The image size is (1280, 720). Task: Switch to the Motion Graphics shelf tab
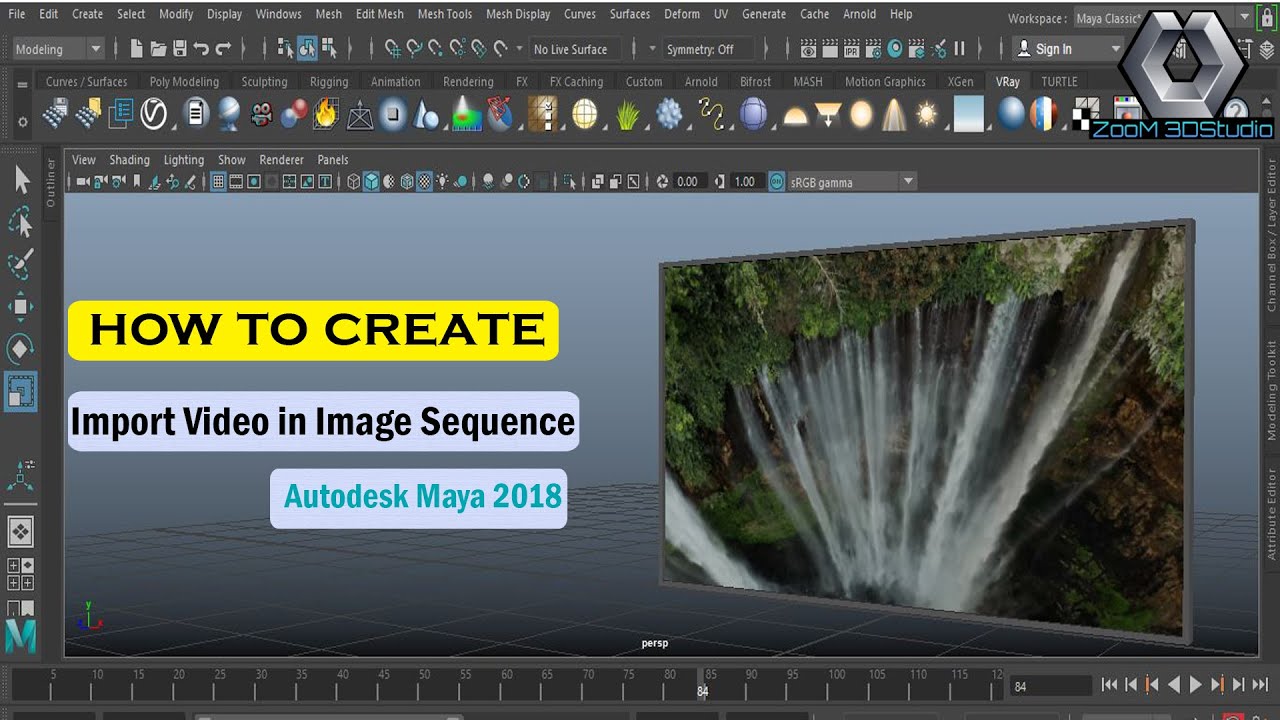tap(885, 82)
